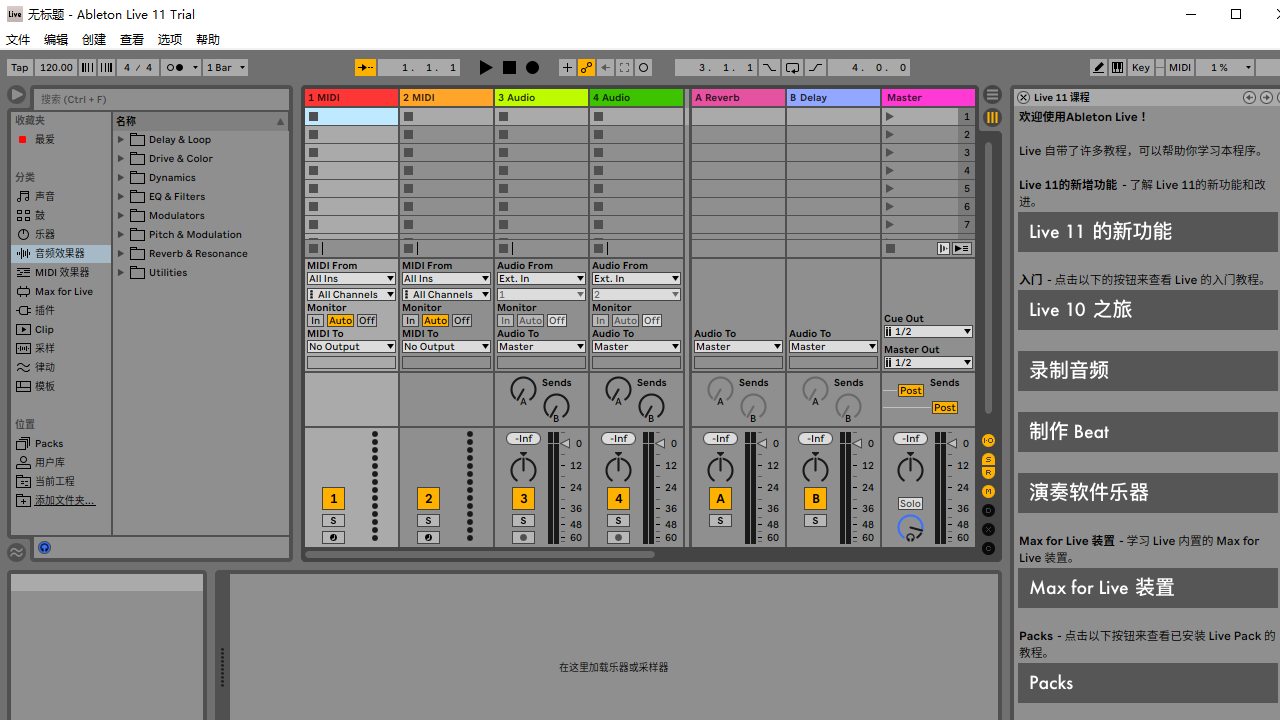
Task: Click the browser search field
Action: [x=160, y=100]
